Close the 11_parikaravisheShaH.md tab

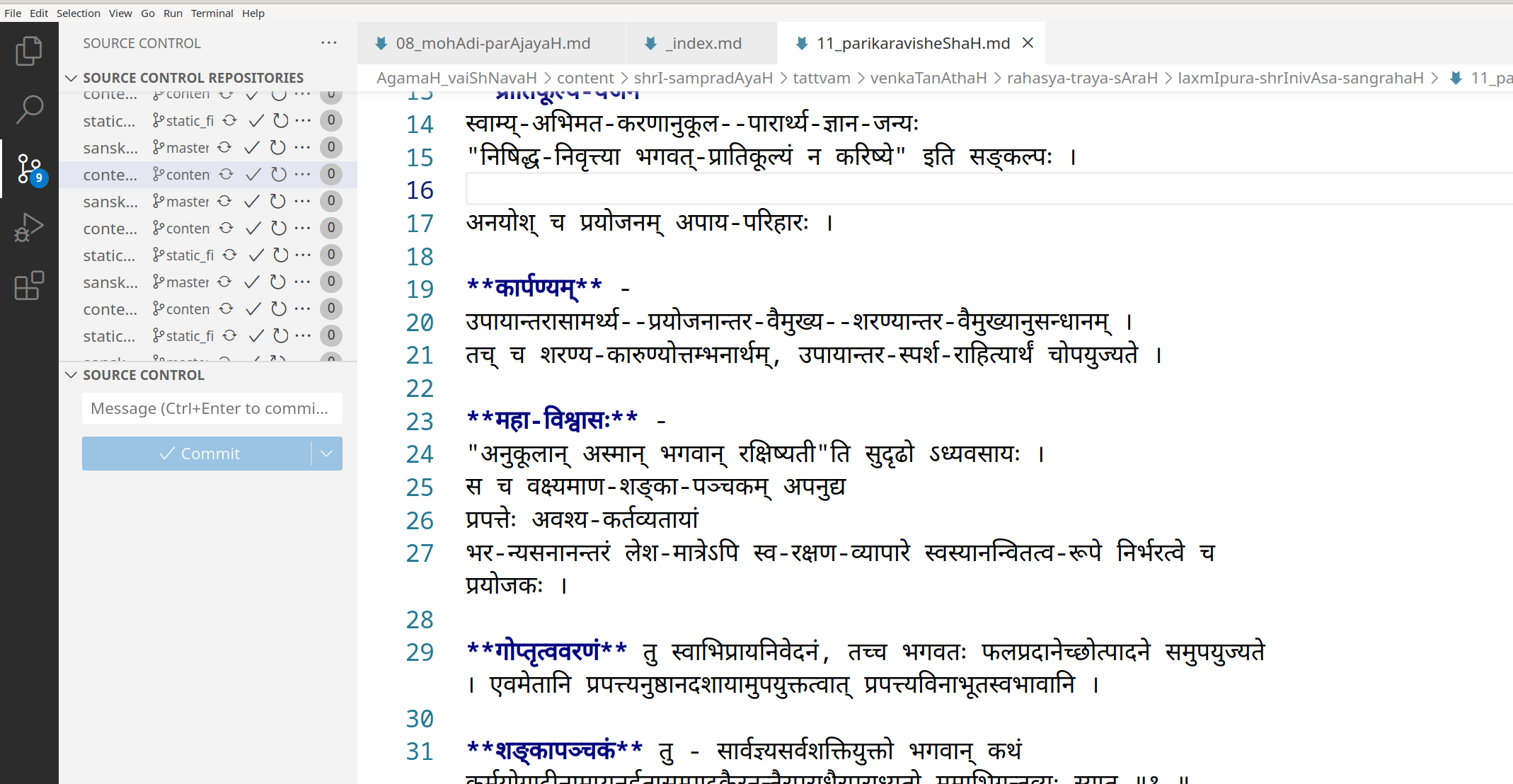pos(1028,43)
